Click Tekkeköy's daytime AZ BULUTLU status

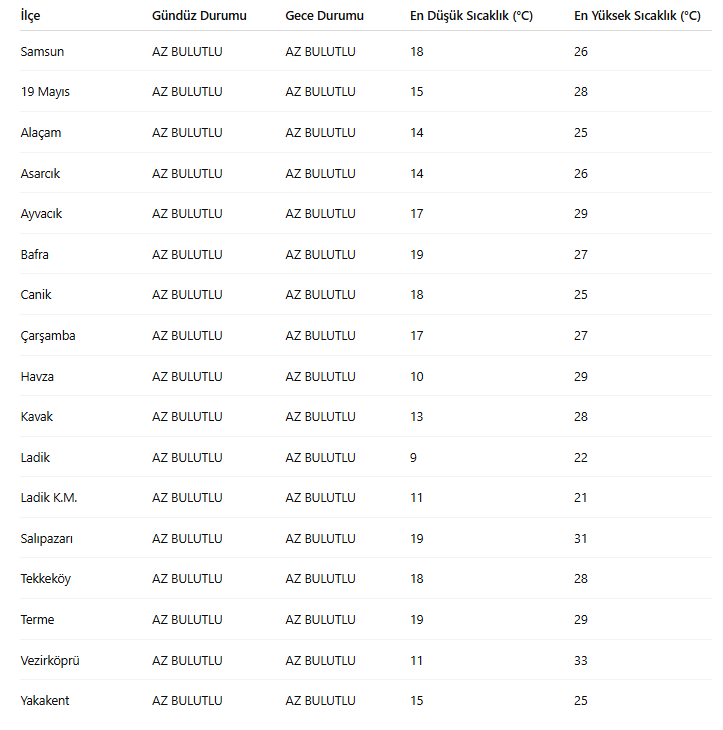[x=187, y=579]
